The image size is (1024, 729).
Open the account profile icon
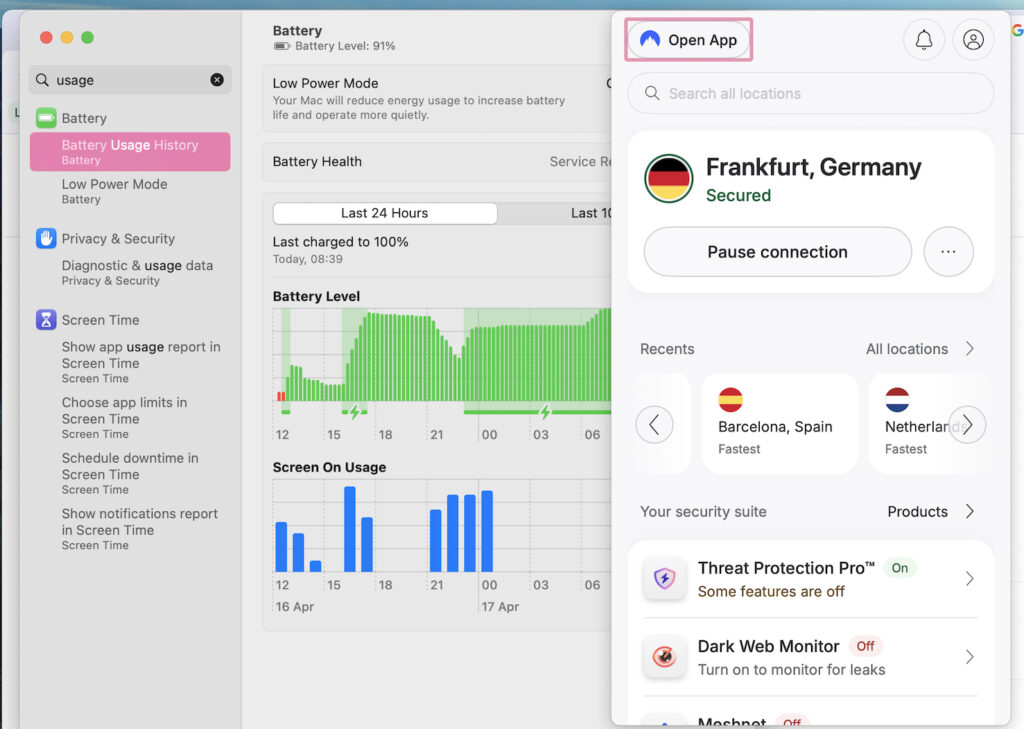(973, 39)
